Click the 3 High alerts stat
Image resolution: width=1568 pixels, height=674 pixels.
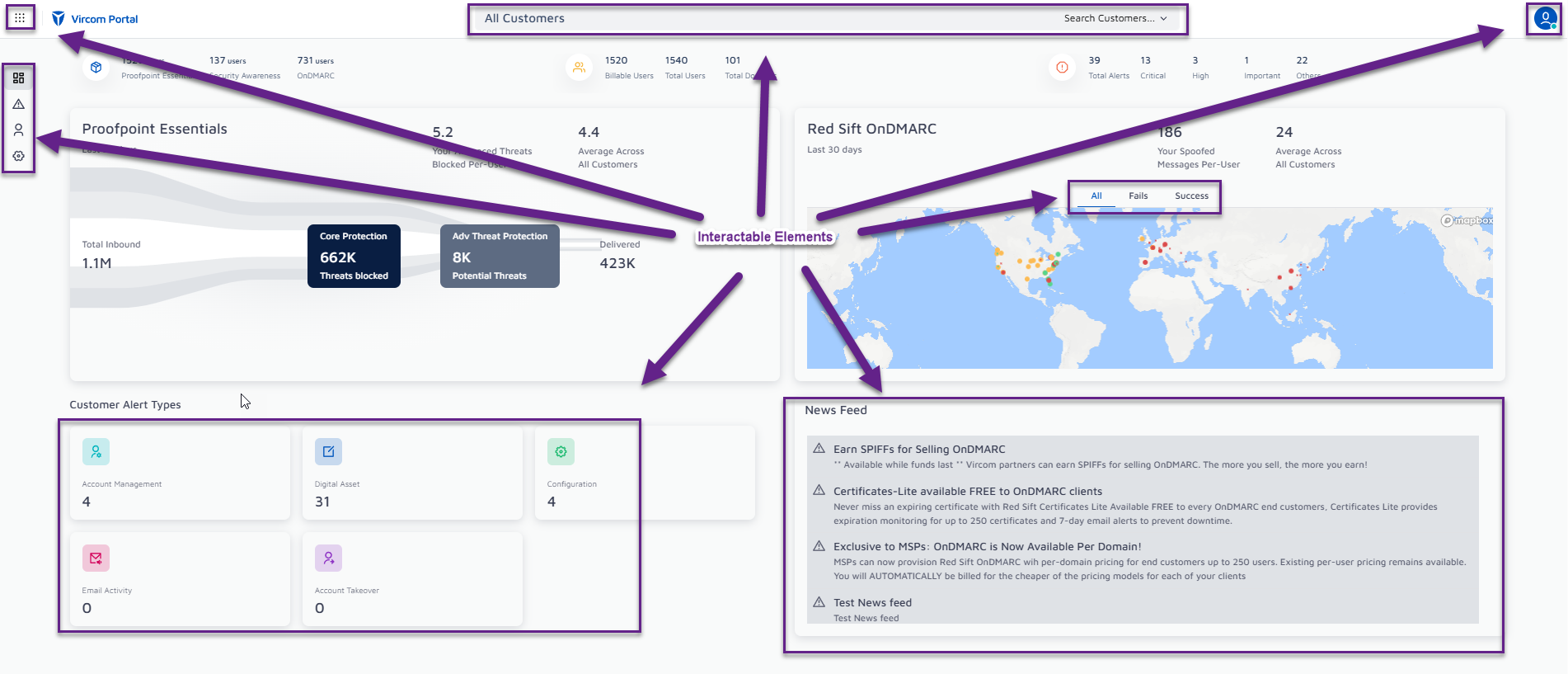click(1200, 68)
